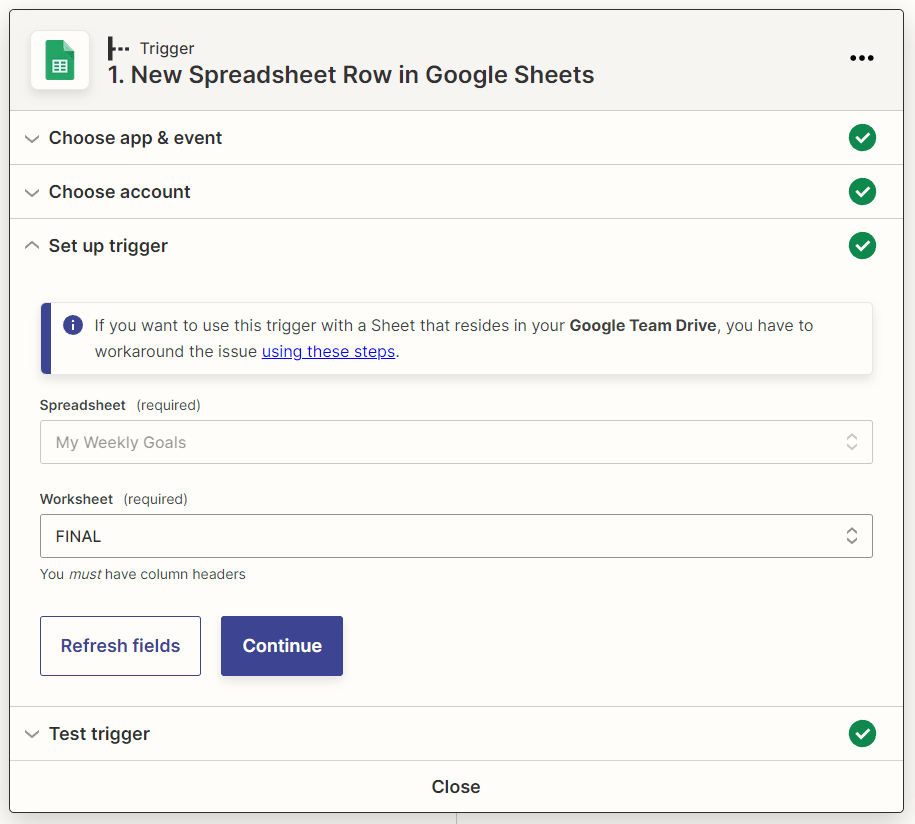
Task: Click the green checkmark on Test trigger
Action: click(x=862, y=733)
